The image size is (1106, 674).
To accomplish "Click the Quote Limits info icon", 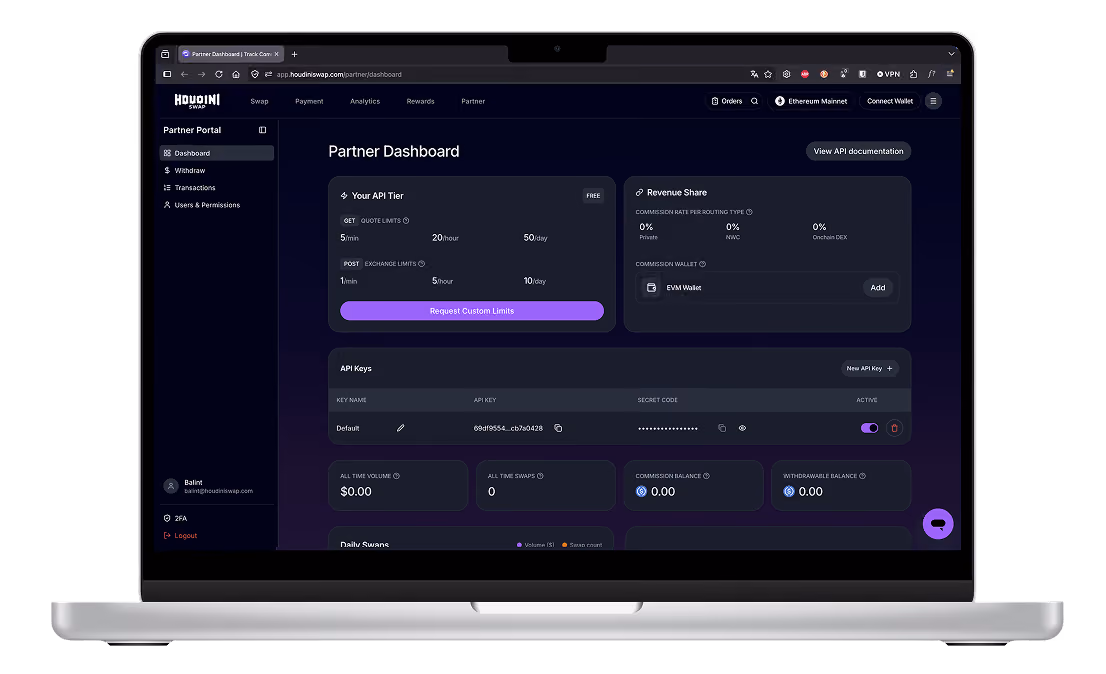I will coord(406,221).
